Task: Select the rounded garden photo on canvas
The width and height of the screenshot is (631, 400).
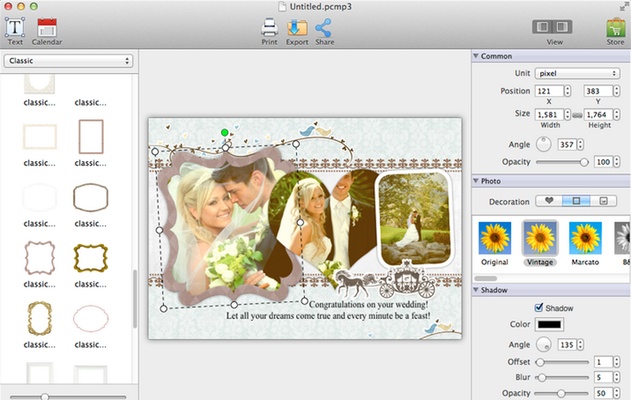Action: click(414, 219)
